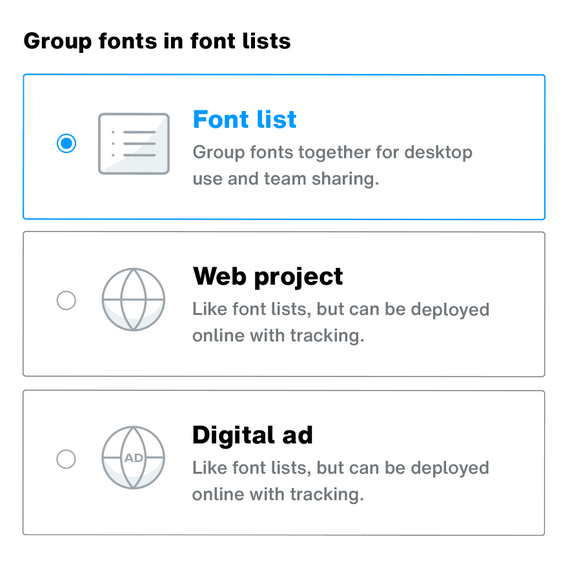Choose the Digital ad option card
568x568 pixels.
click(x=284, y=463)
